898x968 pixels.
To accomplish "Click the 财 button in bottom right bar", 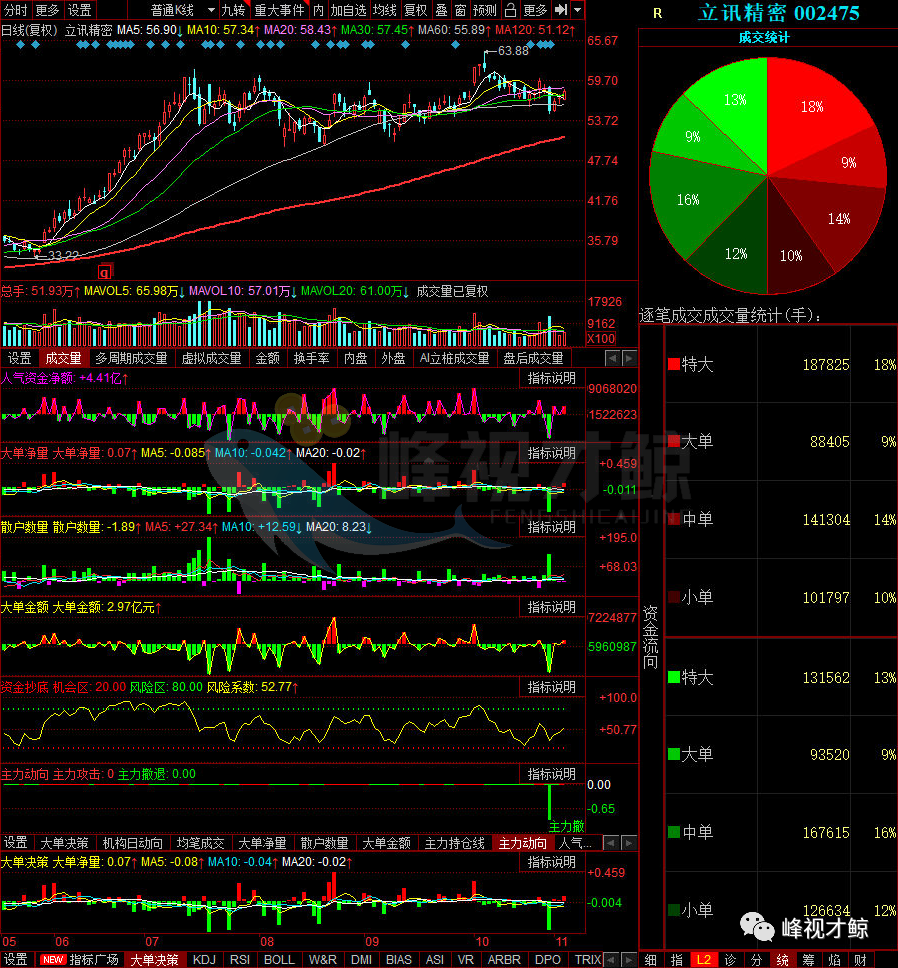I will point(860,959).
